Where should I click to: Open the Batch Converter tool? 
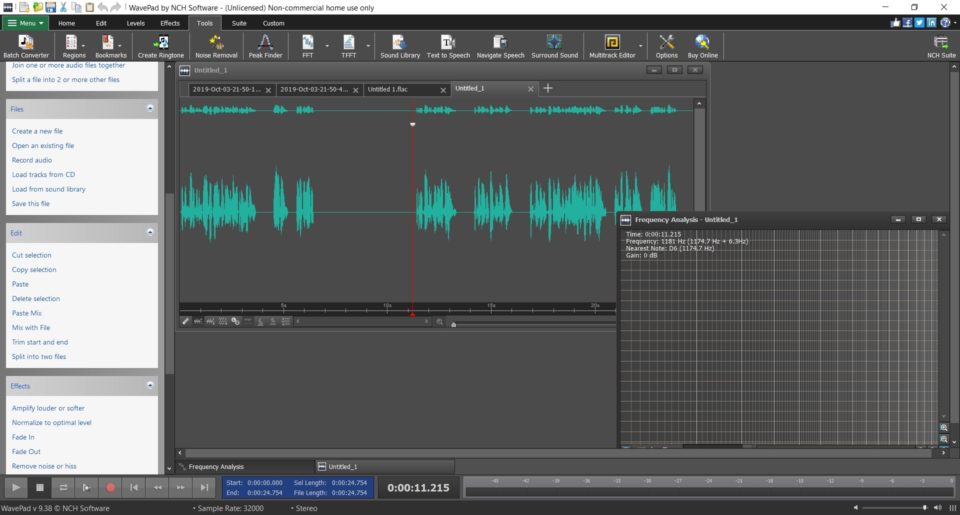point(26,46)
